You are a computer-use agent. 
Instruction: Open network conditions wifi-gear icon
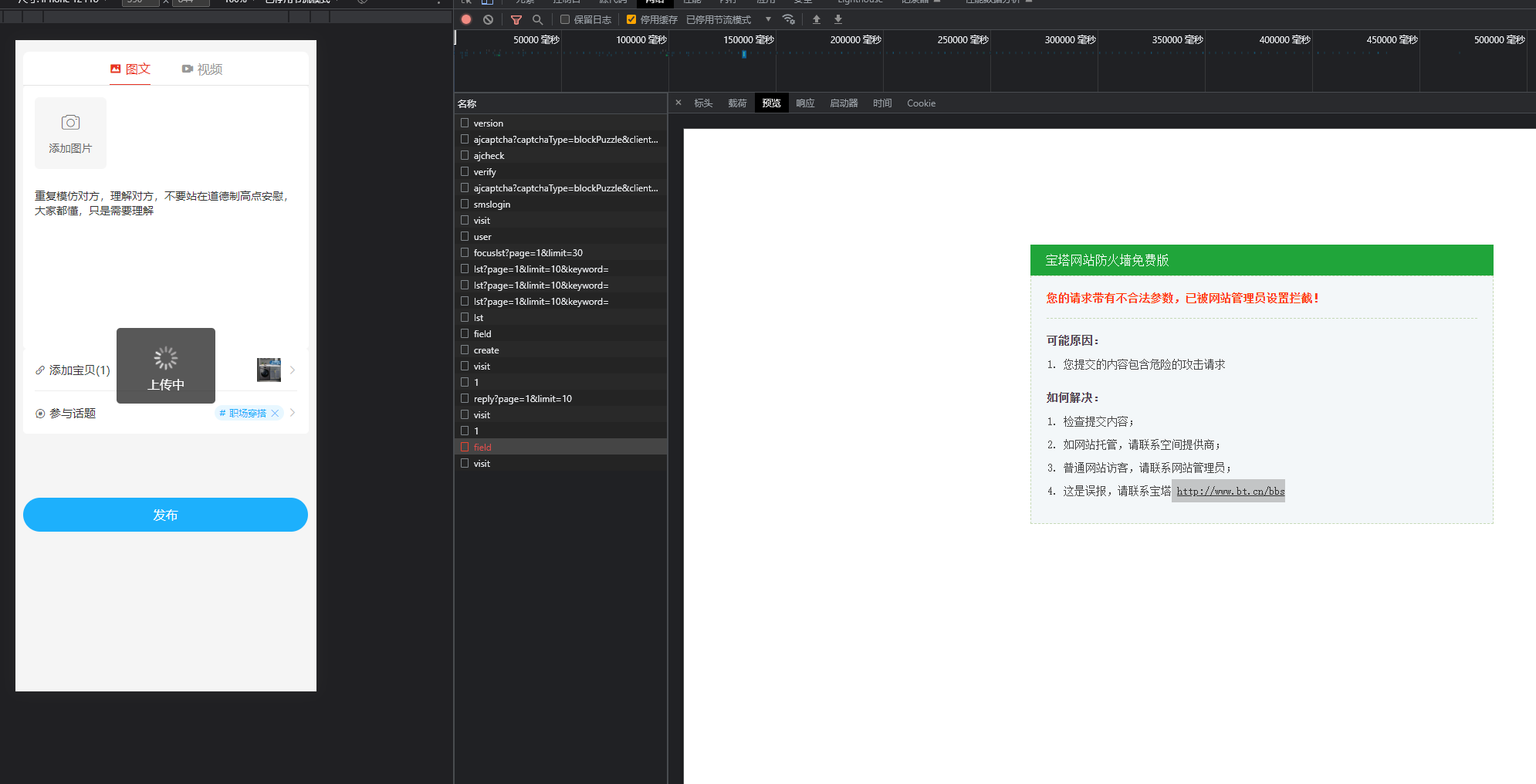788,19
